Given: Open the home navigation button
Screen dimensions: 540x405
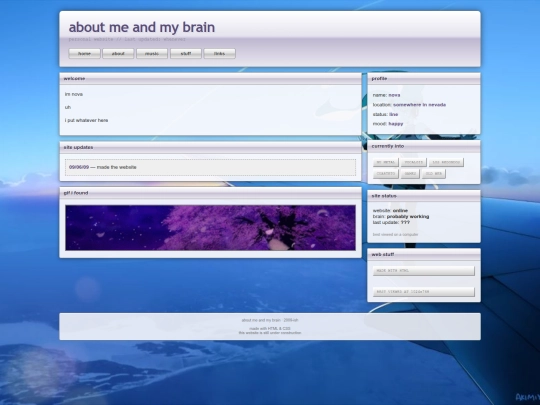Looking at the screenshot, I should pos(84,53).
